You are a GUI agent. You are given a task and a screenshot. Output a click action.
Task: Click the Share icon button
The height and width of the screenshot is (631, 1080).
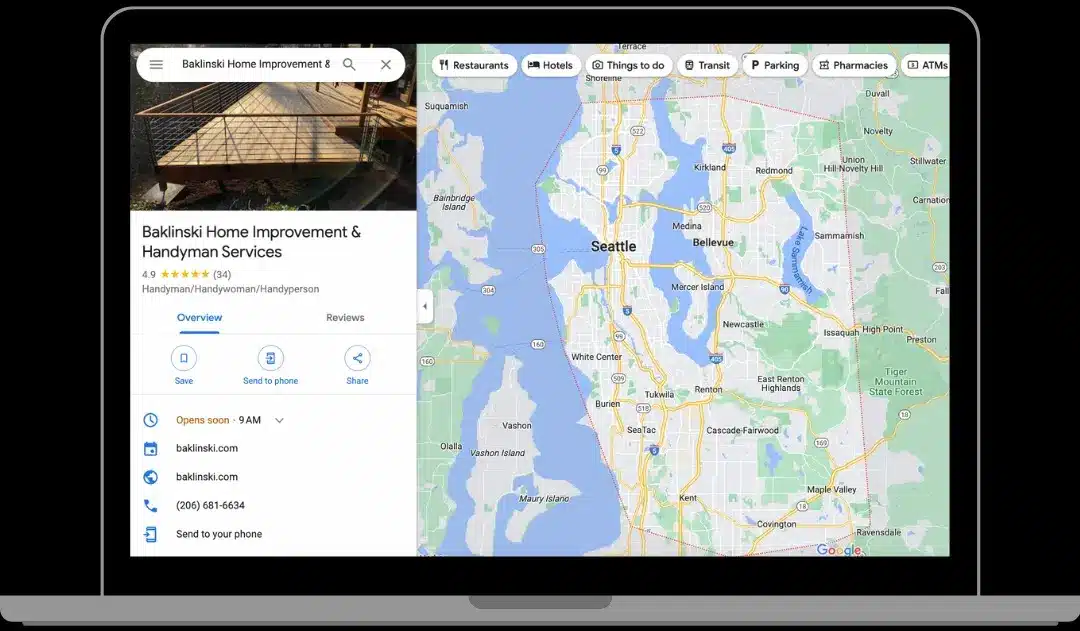[x=357, y=358]
